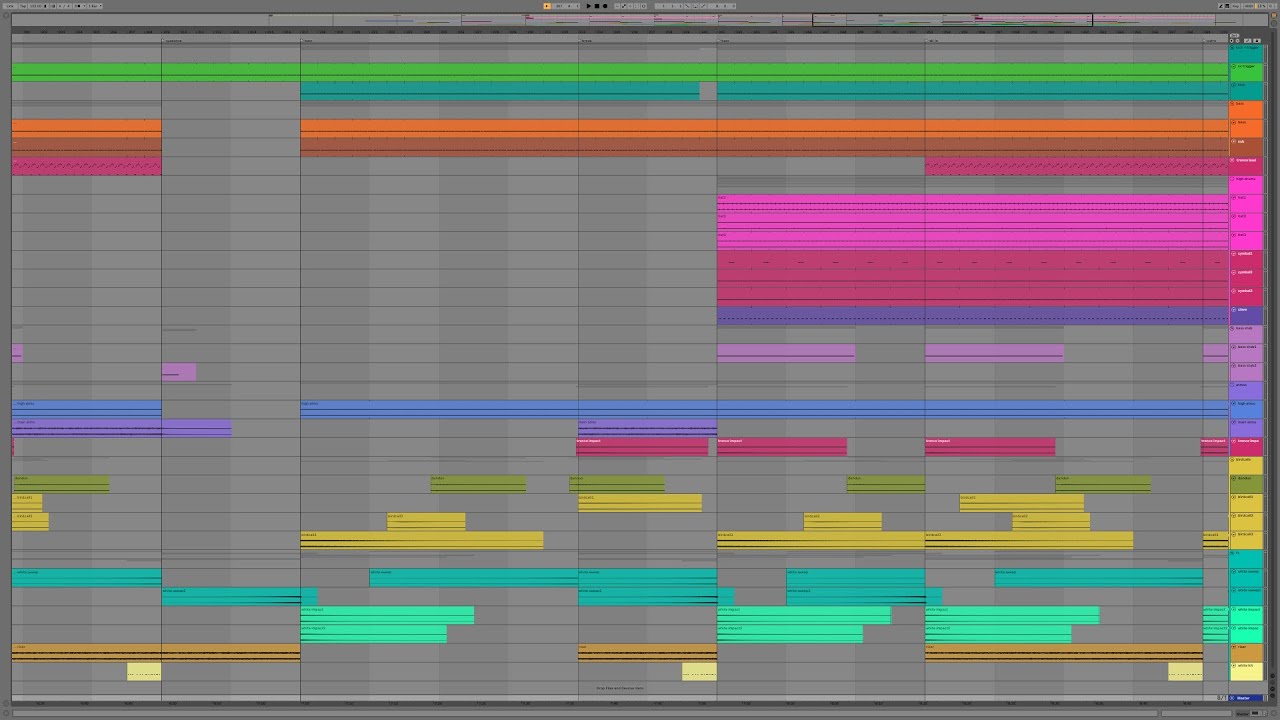Unfold the clave track
The image size is (1280, 720).
coord(1233,309)
